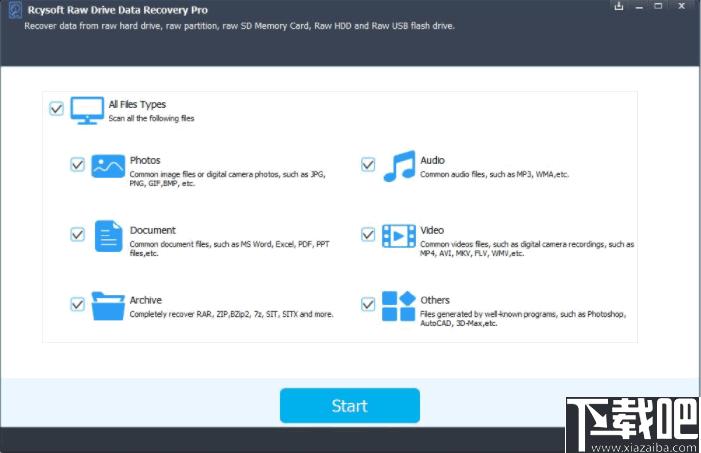Click the Document page icon

(109, 236)
